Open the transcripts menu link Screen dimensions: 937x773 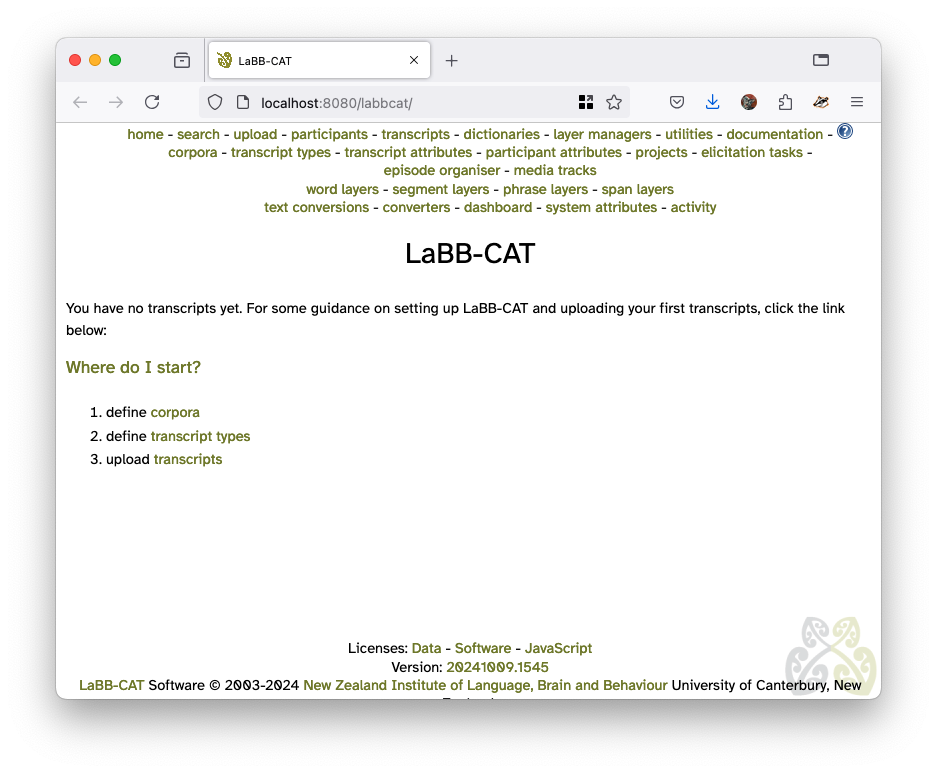[x=415, y=134]
